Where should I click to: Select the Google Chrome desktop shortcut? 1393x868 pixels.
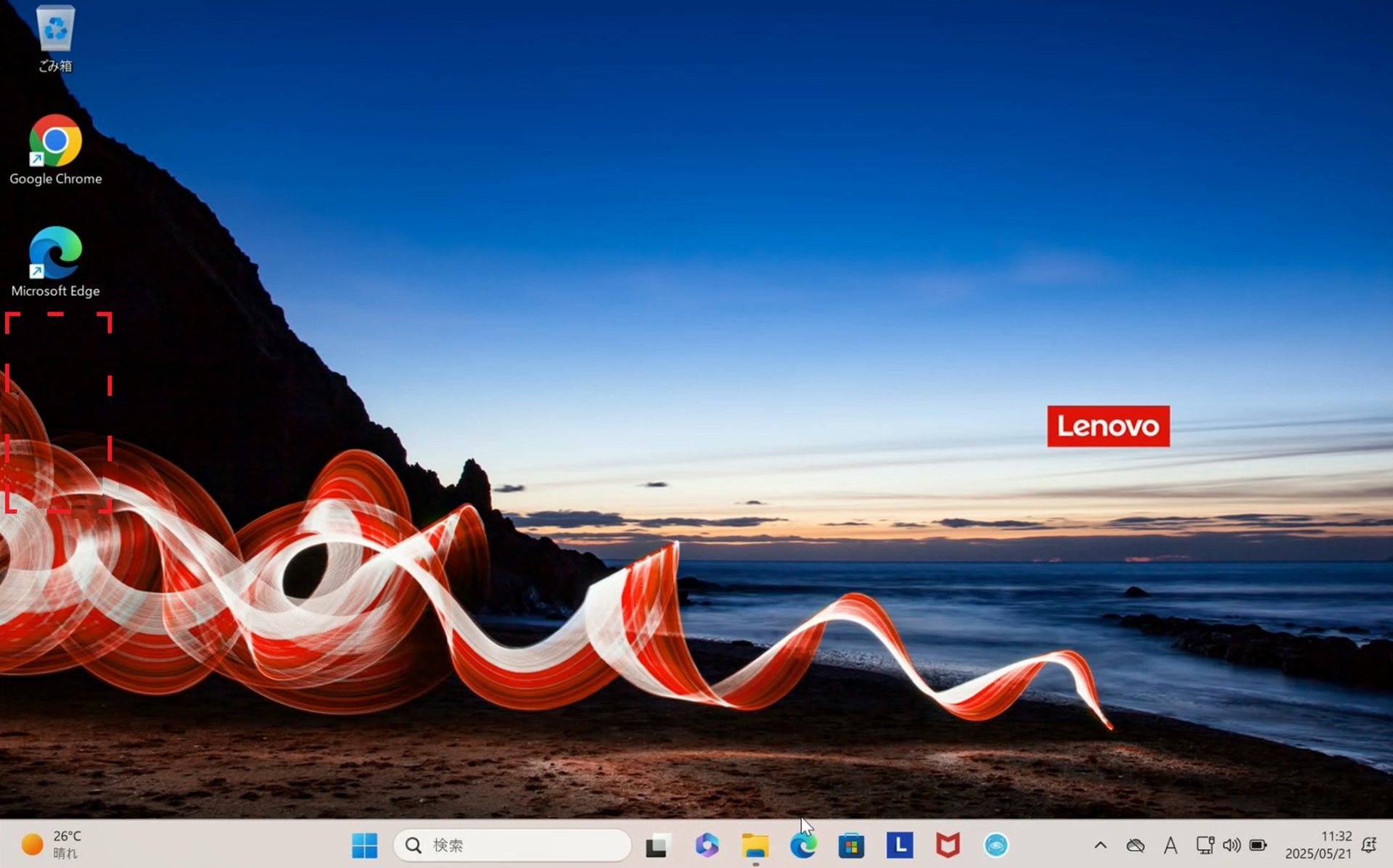coord(55,149)
